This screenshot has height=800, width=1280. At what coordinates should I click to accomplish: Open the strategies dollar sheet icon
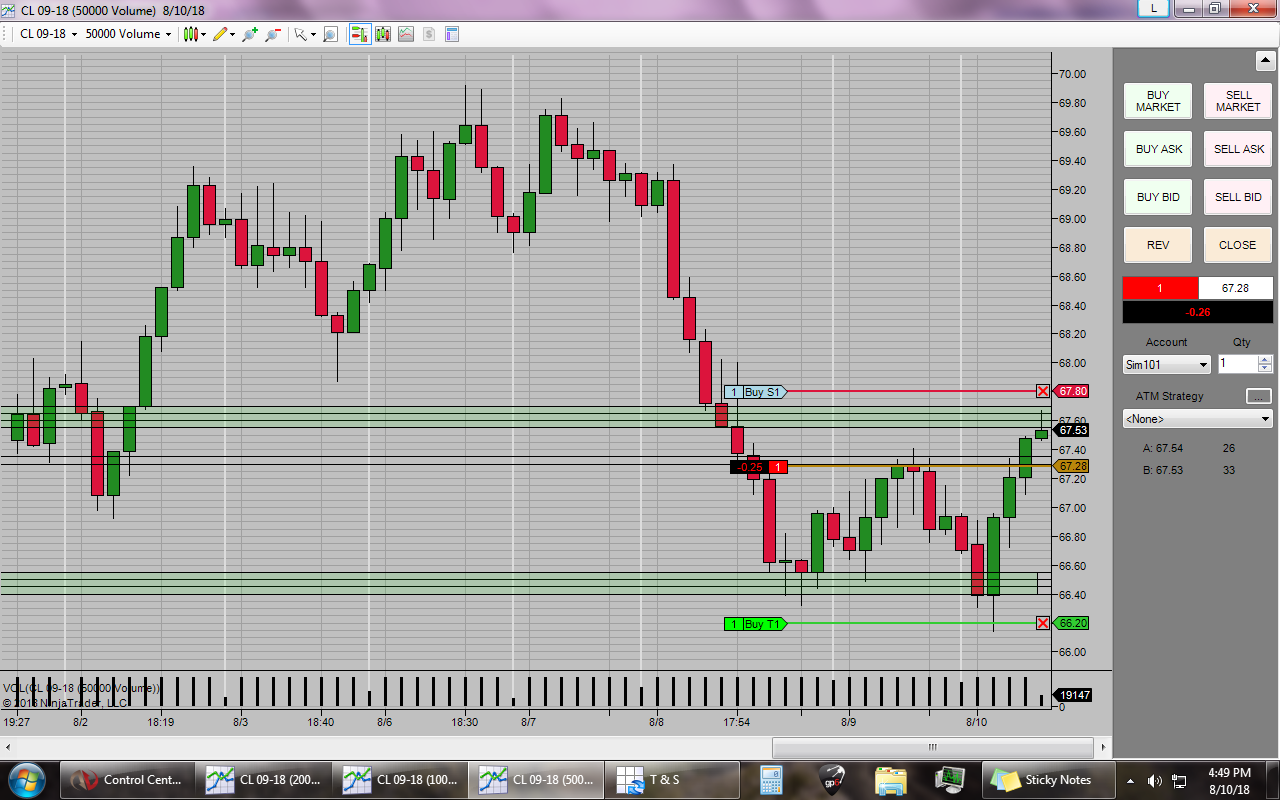coord(428,34)
